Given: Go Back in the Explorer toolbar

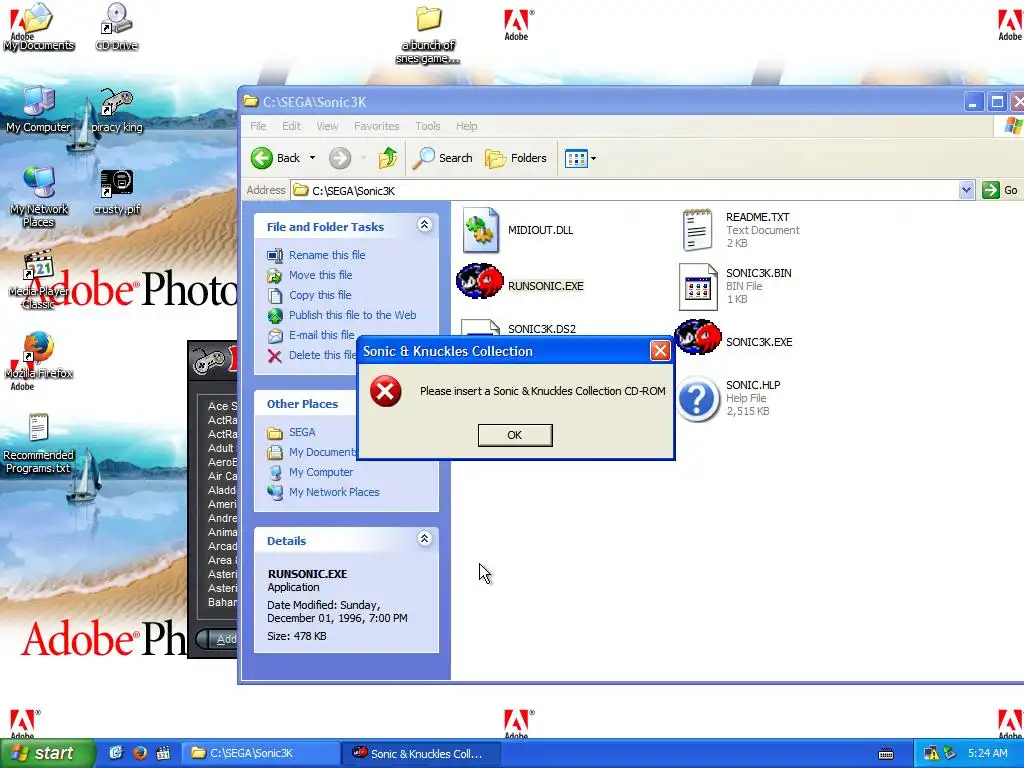Looking at the screenshot, I should click(276, 158).
